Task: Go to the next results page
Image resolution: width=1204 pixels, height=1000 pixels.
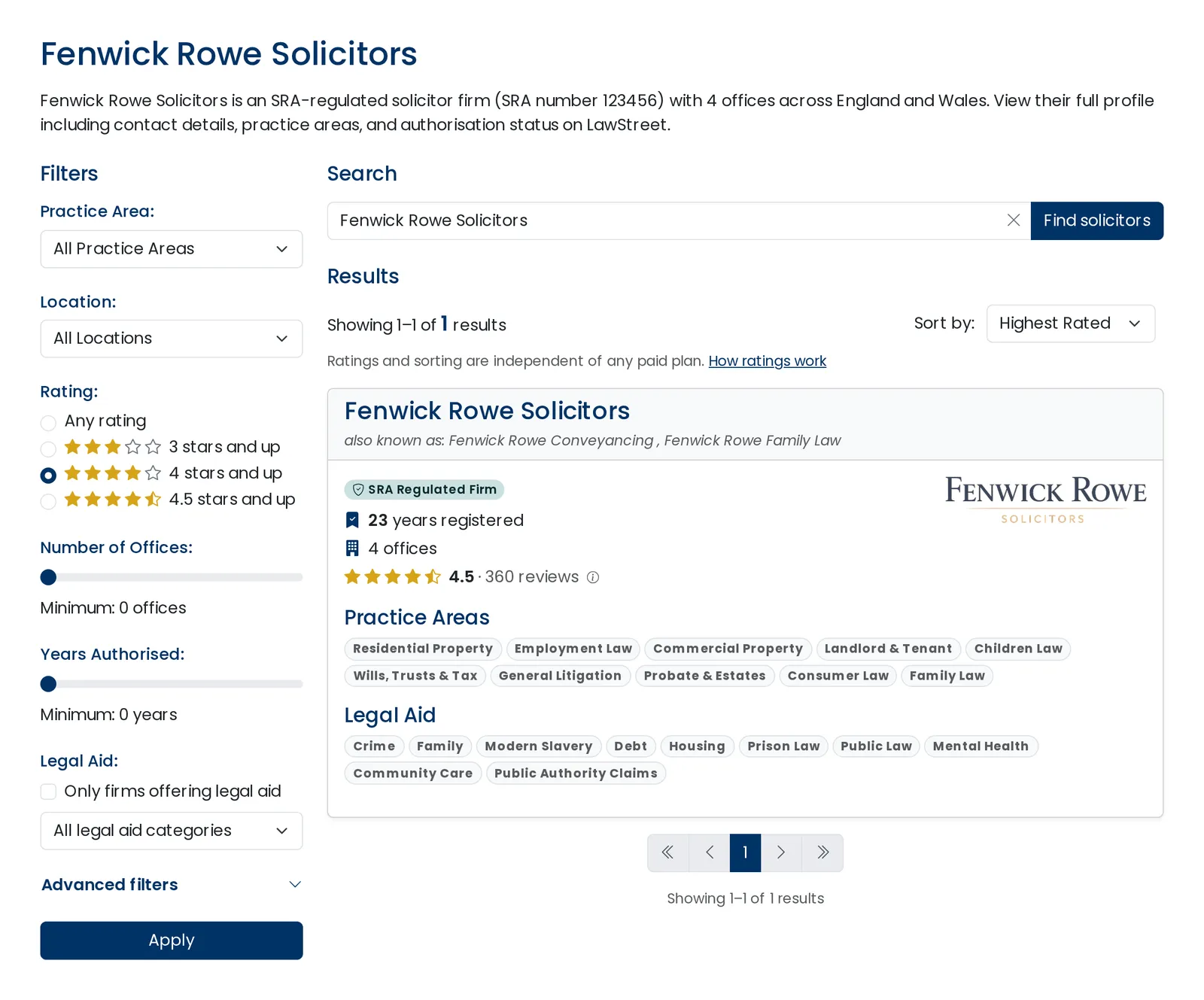Action: tap(781, 853)
